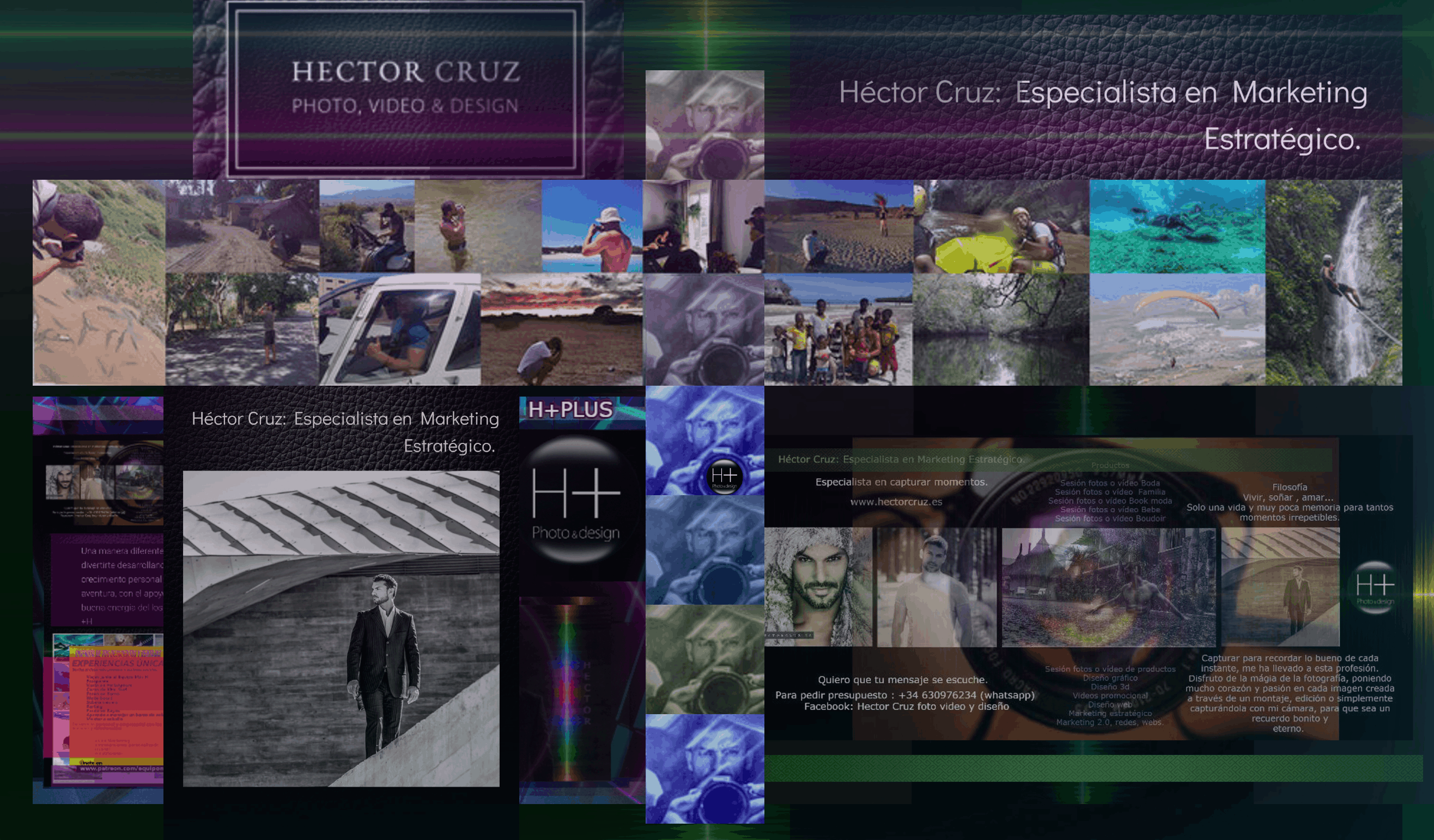This screenshot has width=1434, height=840.
Task: Open the sunset crouching photographer photo
Action: pos(562,330)
